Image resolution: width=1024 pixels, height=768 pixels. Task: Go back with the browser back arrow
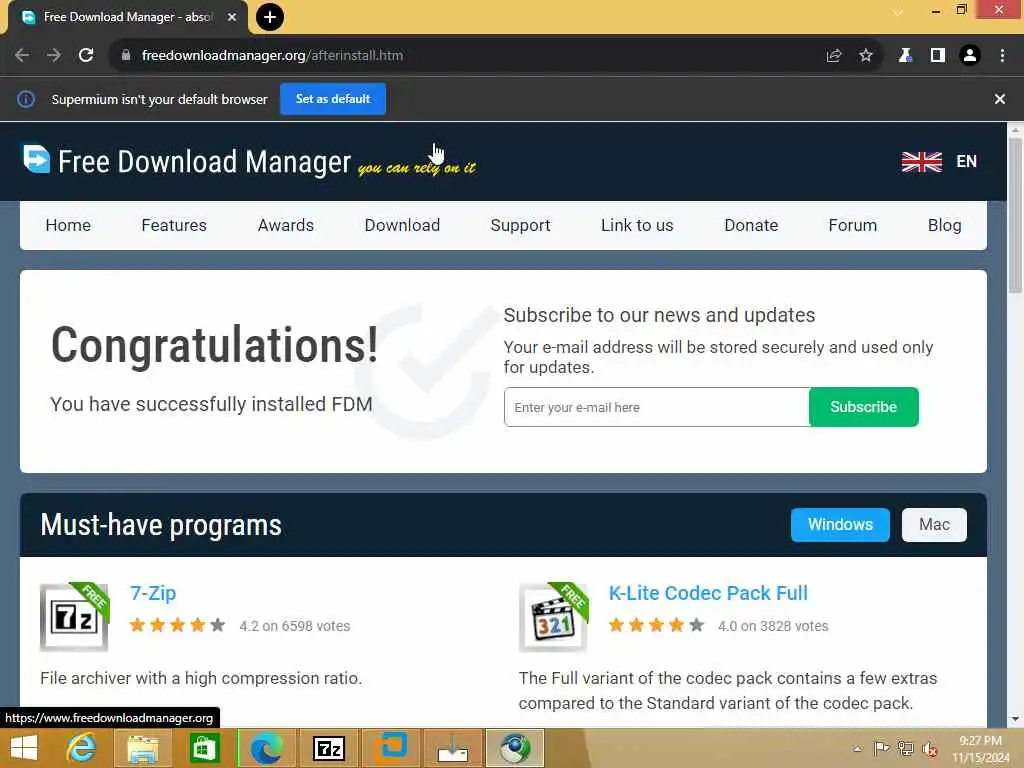coord(22,56)
